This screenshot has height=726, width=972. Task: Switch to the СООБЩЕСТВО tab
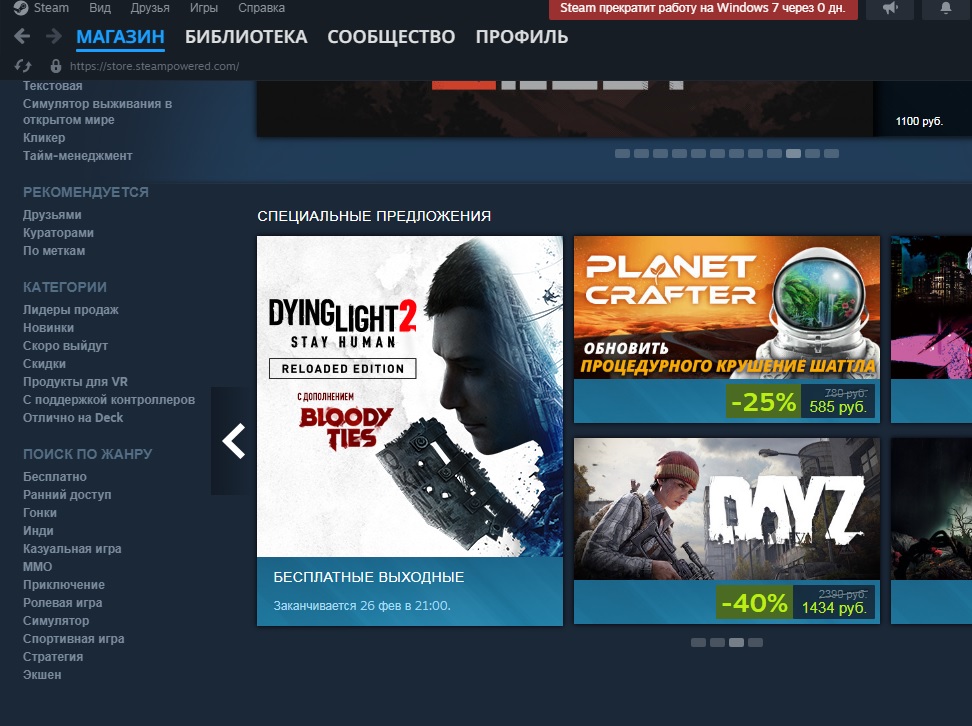pos(391,37)
